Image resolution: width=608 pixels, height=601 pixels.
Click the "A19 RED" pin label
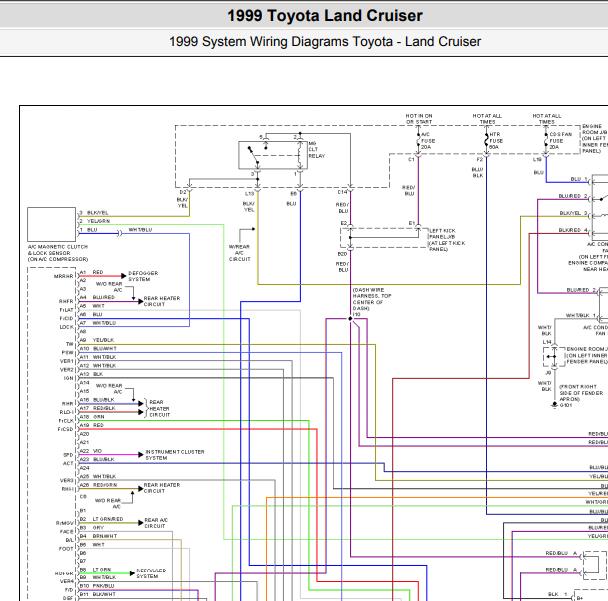tap(92, 425)
